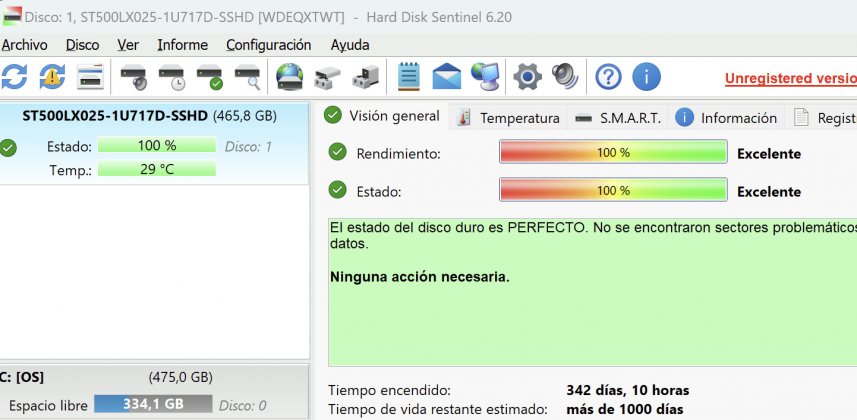
Task: Click the Temp. 29 °C bar
Action: 157,169
